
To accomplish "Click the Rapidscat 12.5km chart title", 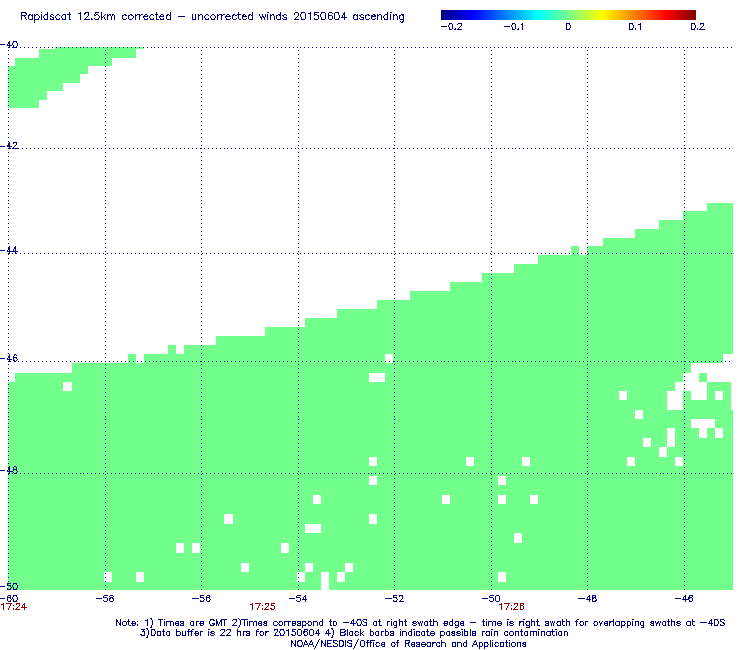I will pos(212,17).
